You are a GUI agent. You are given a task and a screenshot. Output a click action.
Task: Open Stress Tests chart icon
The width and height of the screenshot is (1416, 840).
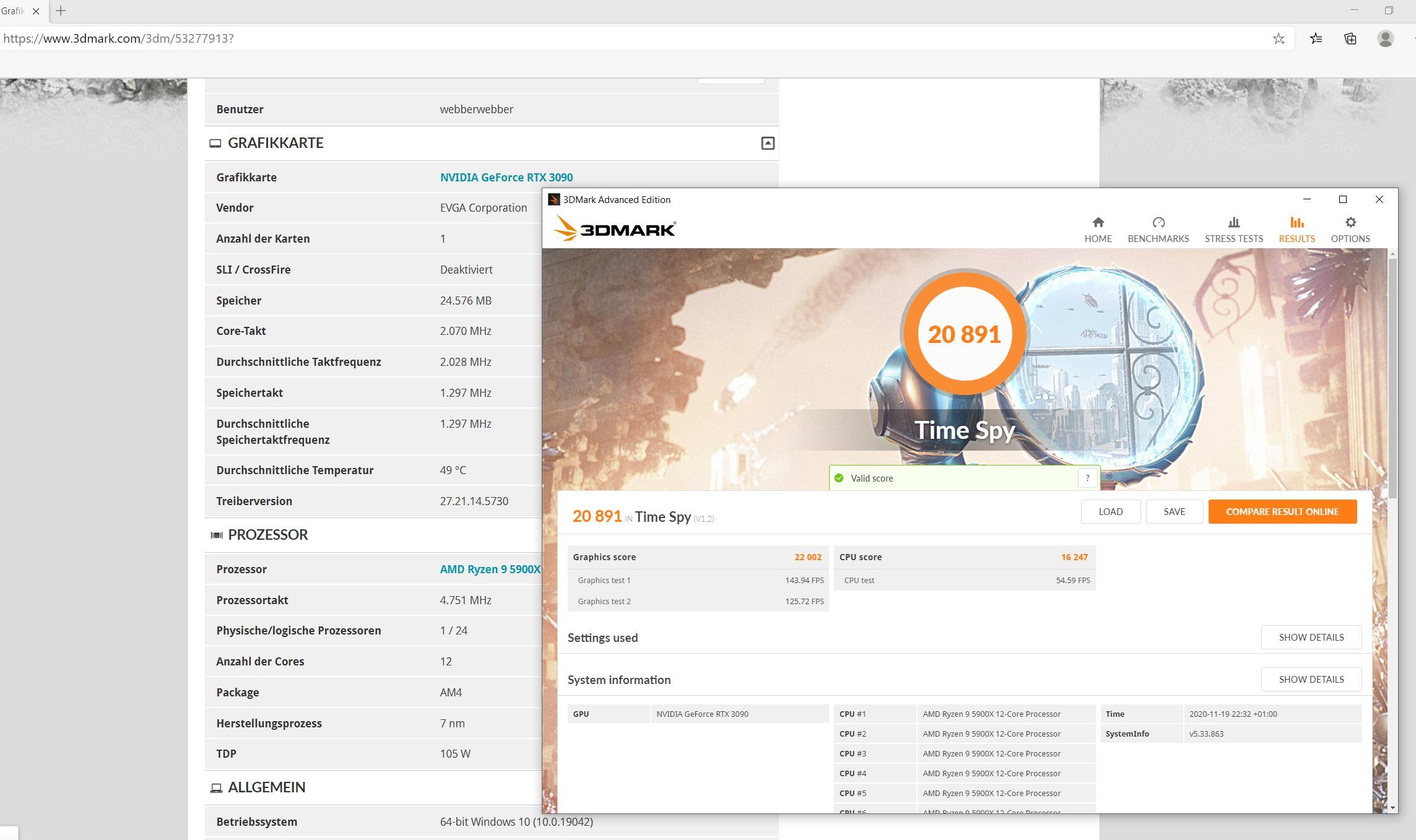tap(1233, 223)
